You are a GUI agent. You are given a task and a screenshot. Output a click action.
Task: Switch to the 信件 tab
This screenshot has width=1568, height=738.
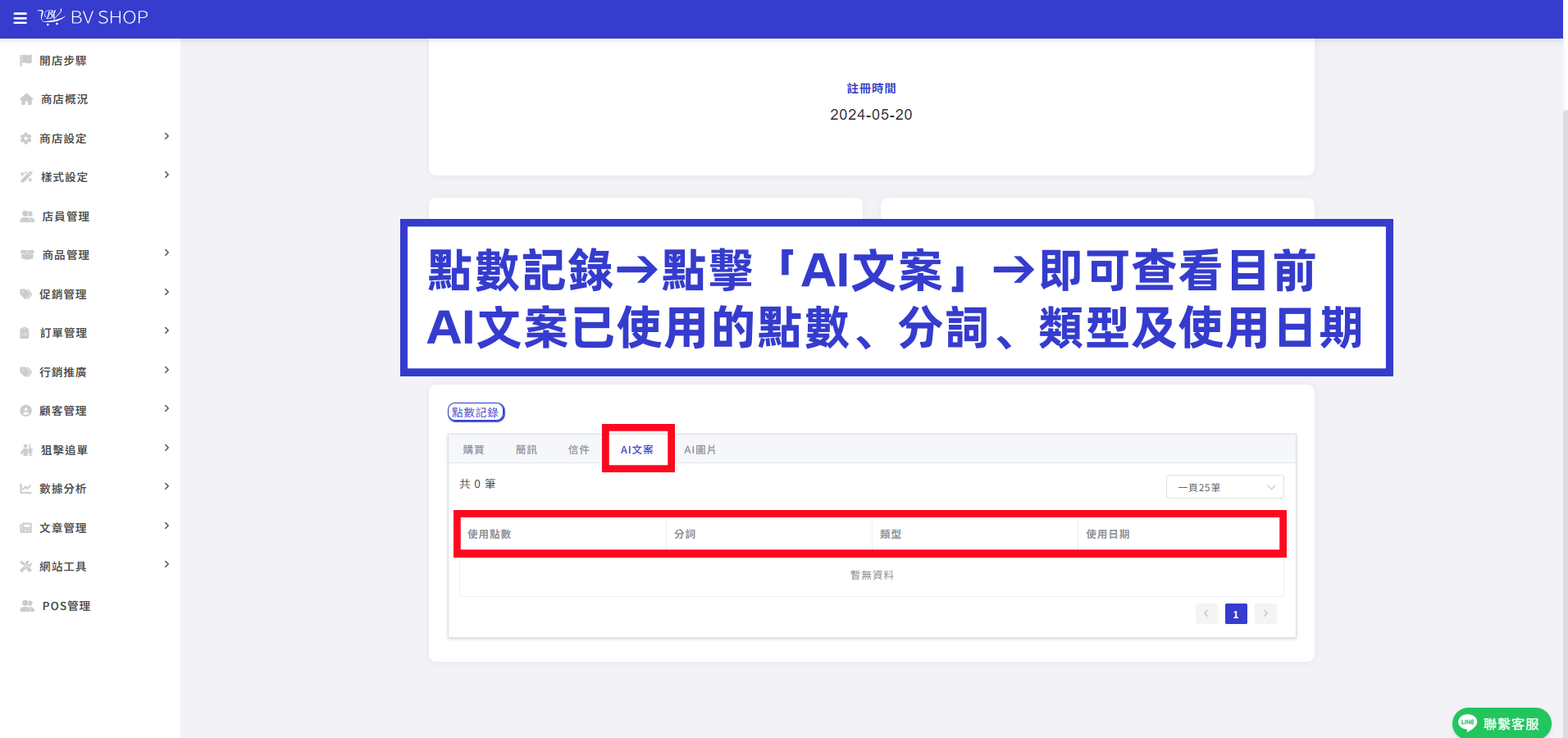(x=579, y=449)
